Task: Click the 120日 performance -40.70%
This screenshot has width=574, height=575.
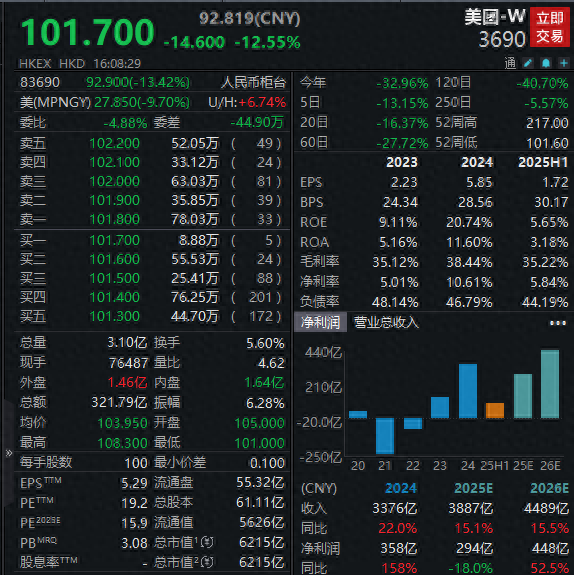Action: pos(542,83)
